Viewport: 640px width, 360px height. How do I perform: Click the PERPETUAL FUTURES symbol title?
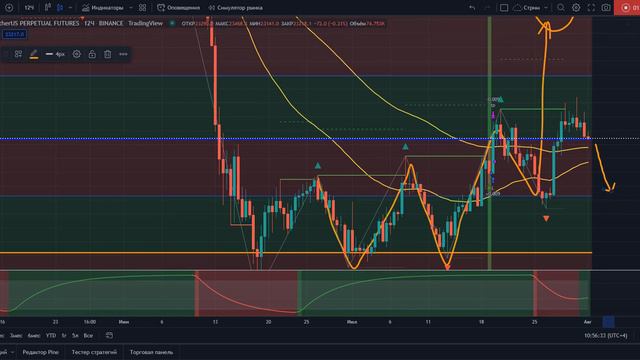(x=40, y=23)
